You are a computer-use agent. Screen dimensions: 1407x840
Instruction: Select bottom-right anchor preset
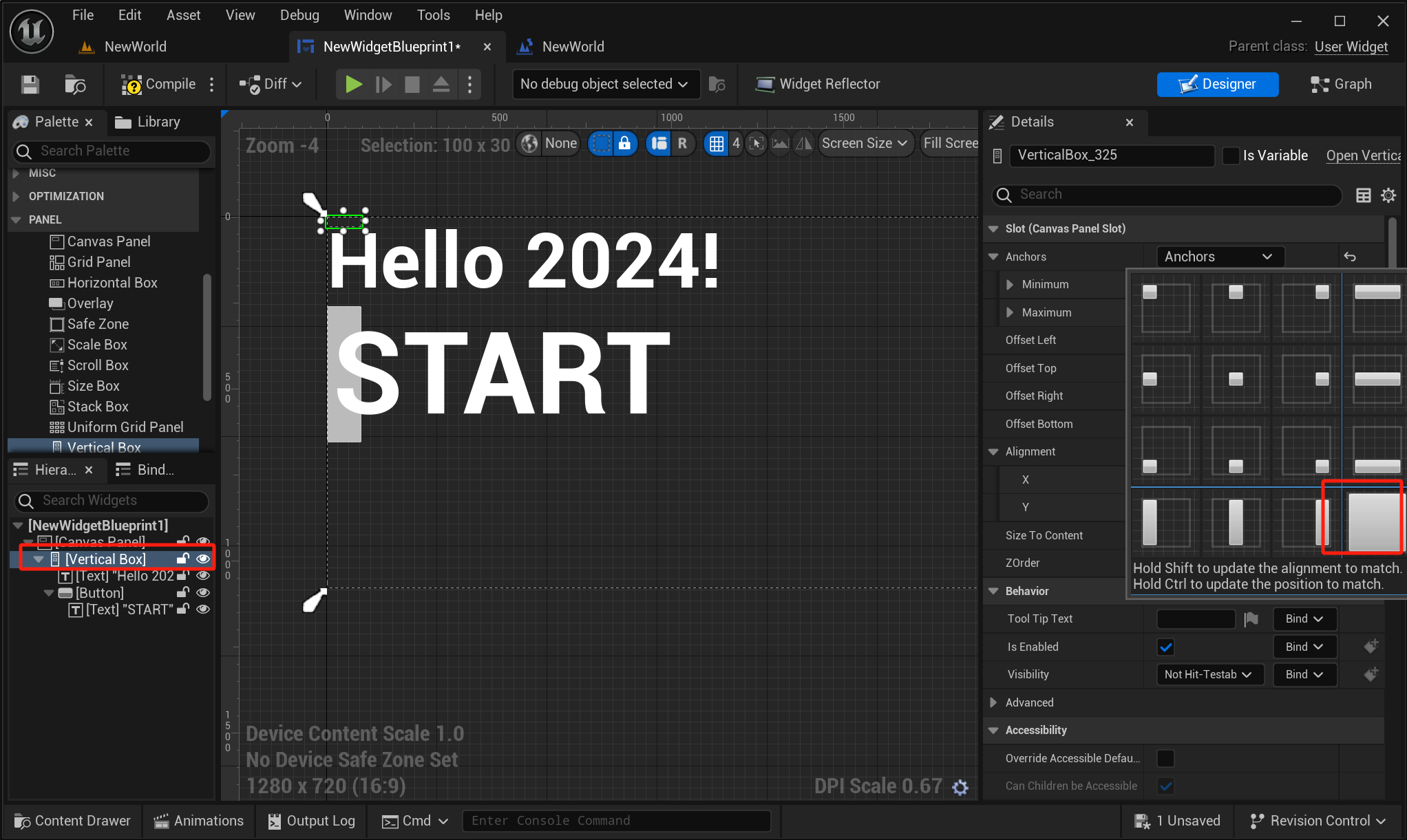pos(1306,449)
